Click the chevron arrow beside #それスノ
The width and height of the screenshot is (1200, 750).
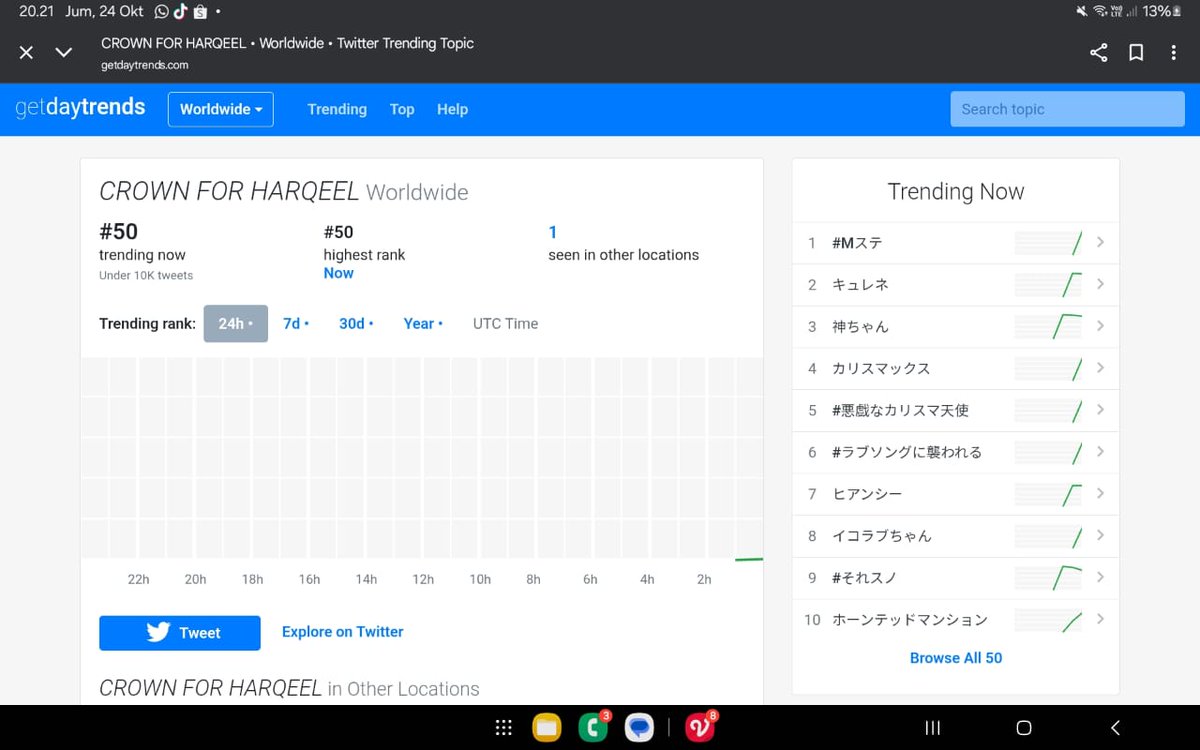[1100, 577]
